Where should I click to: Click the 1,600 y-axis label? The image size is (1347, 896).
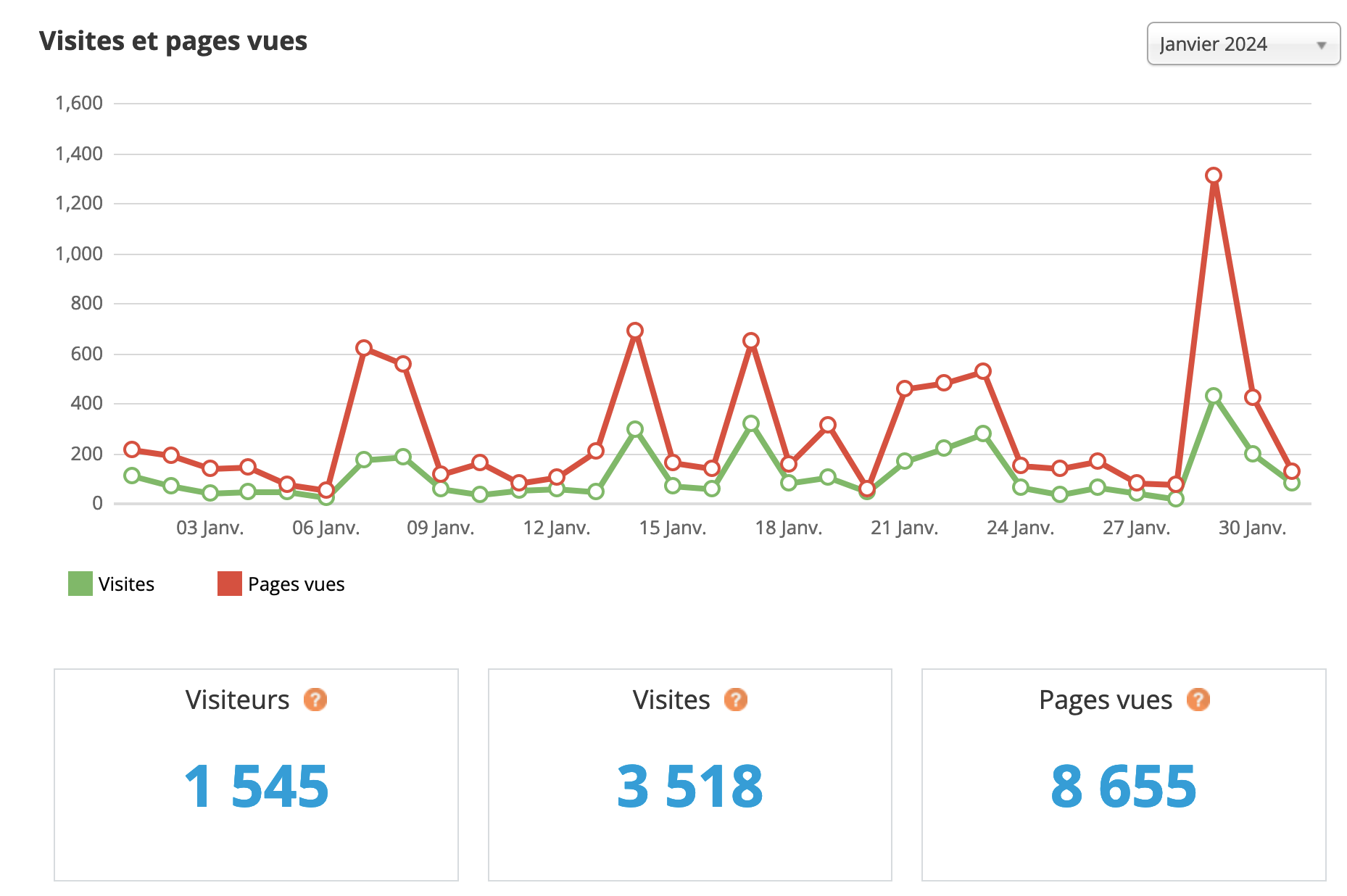[79, 103]
